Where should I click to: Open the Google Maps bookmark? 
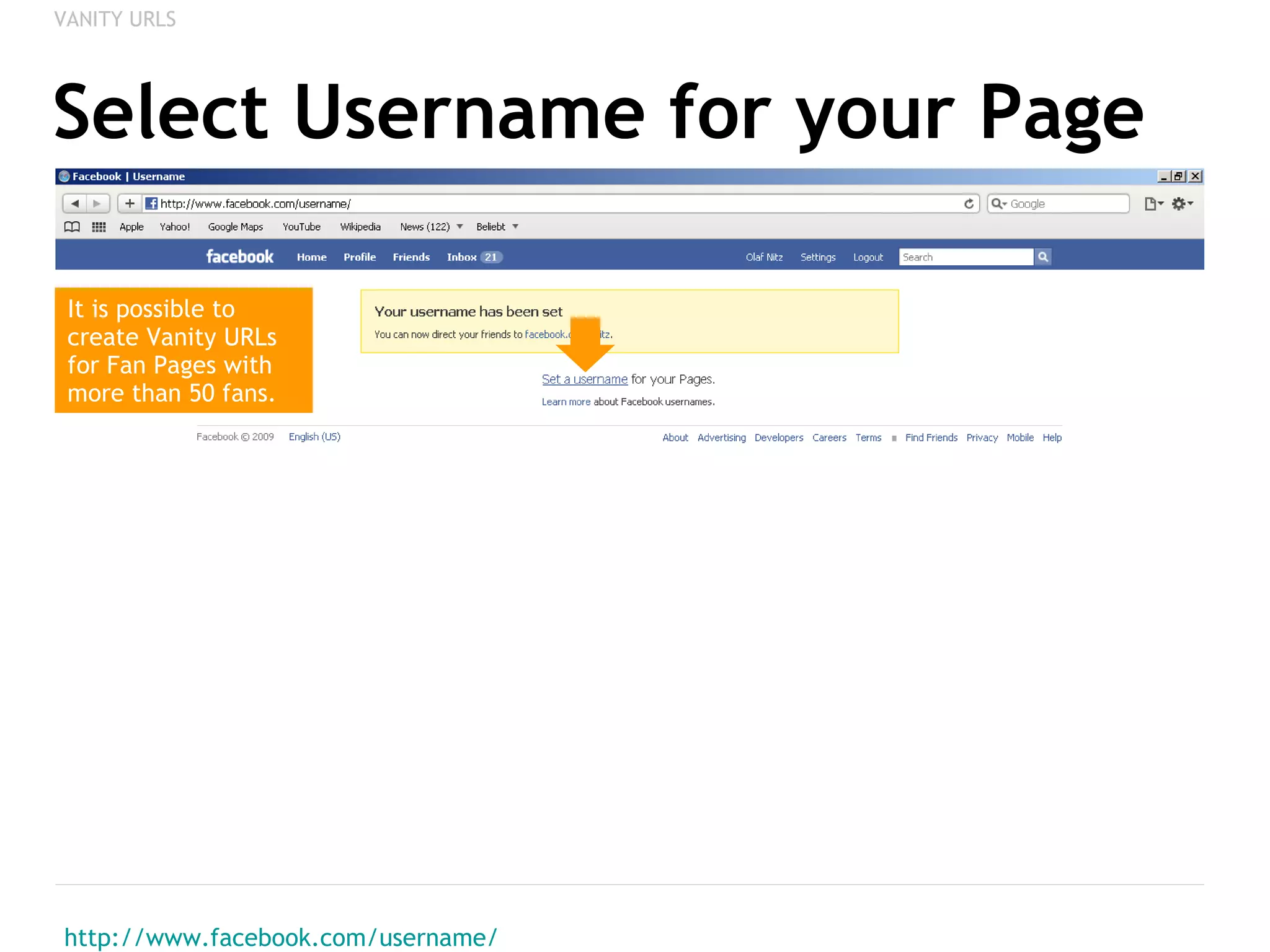(236, 227)
